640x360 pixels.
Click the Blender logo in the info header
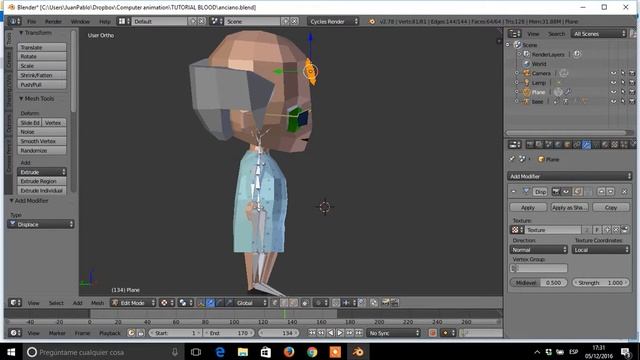(x=371, y=21)
